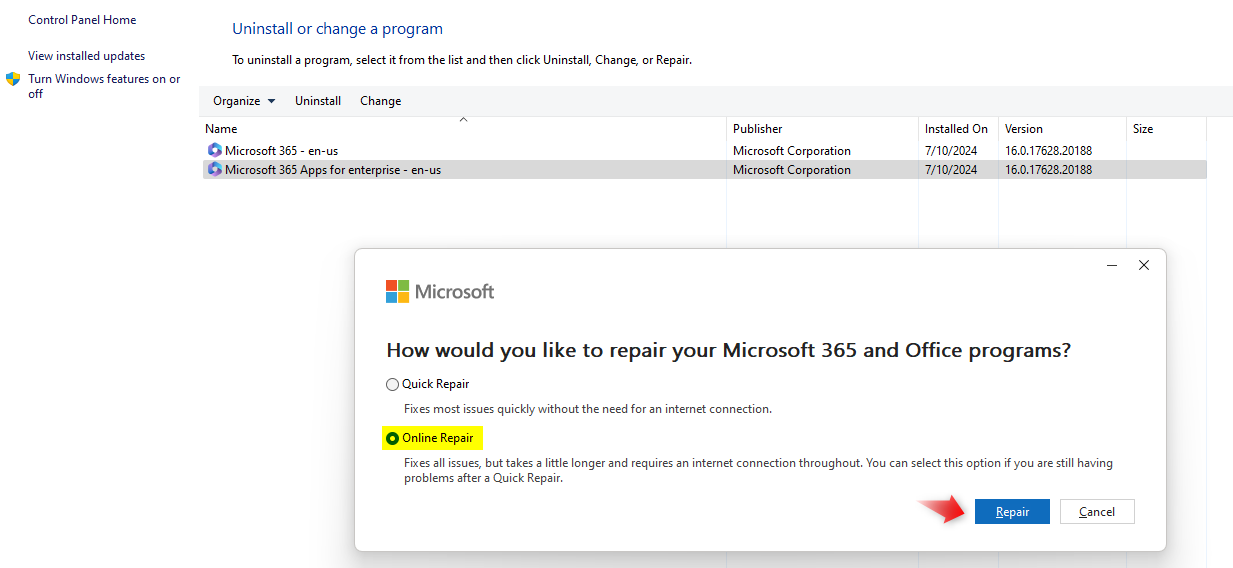Open the Organize dropdown menu

tap(244, 101)
